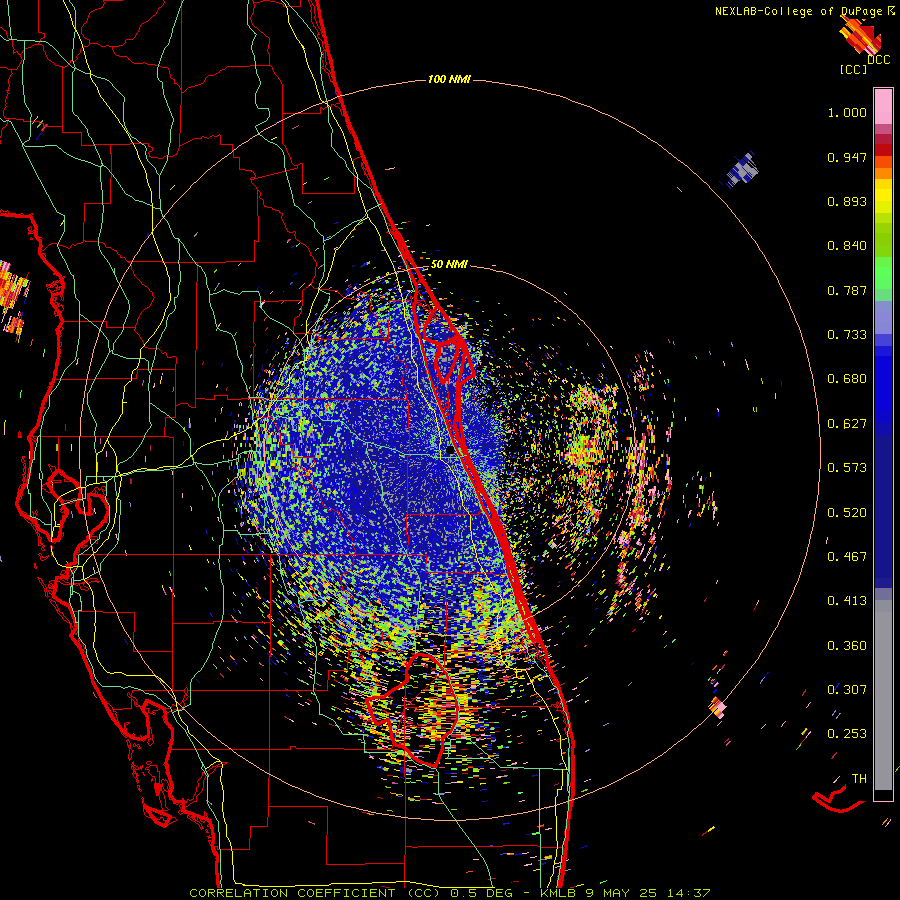Image resolution: width=900 pixels, height=900 pixels.
Task: Select the 1.000 scale value
Action: [847, 112]
